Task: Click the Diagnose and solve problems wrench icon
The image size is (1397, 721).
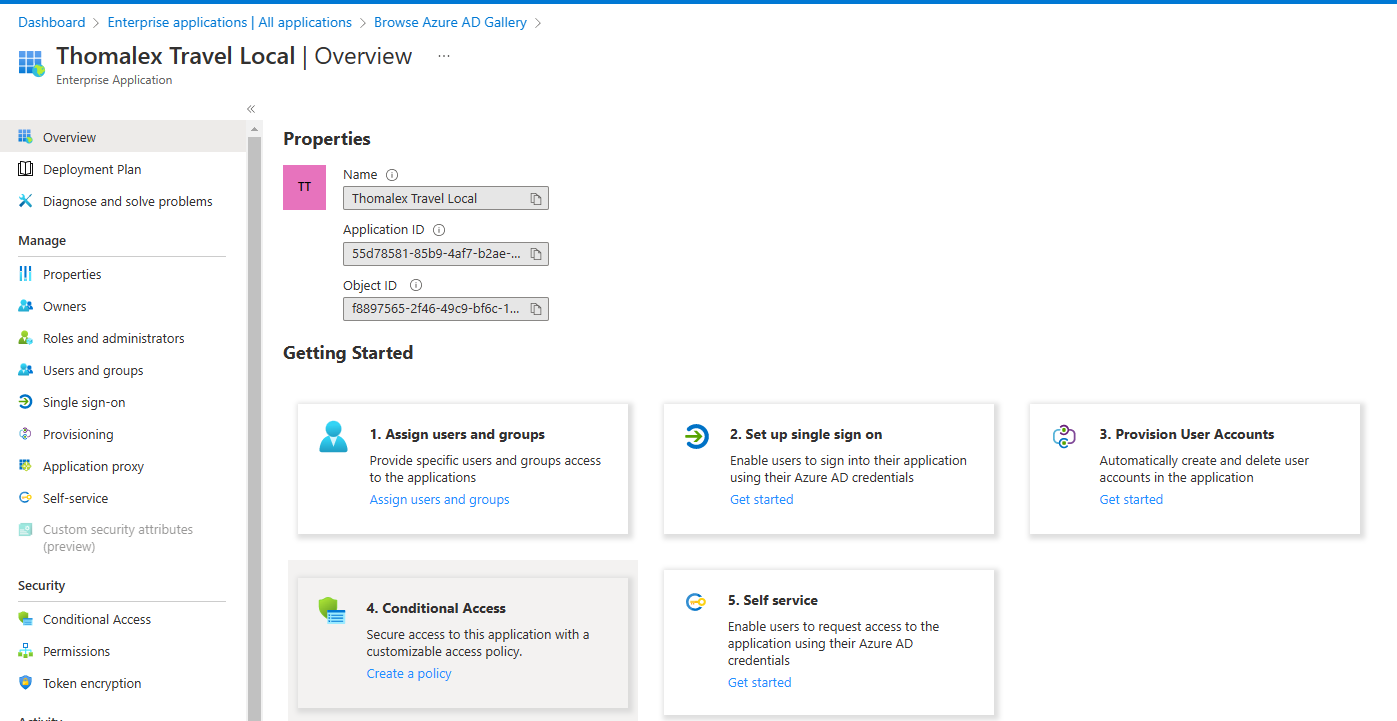Action: (25, 201)
